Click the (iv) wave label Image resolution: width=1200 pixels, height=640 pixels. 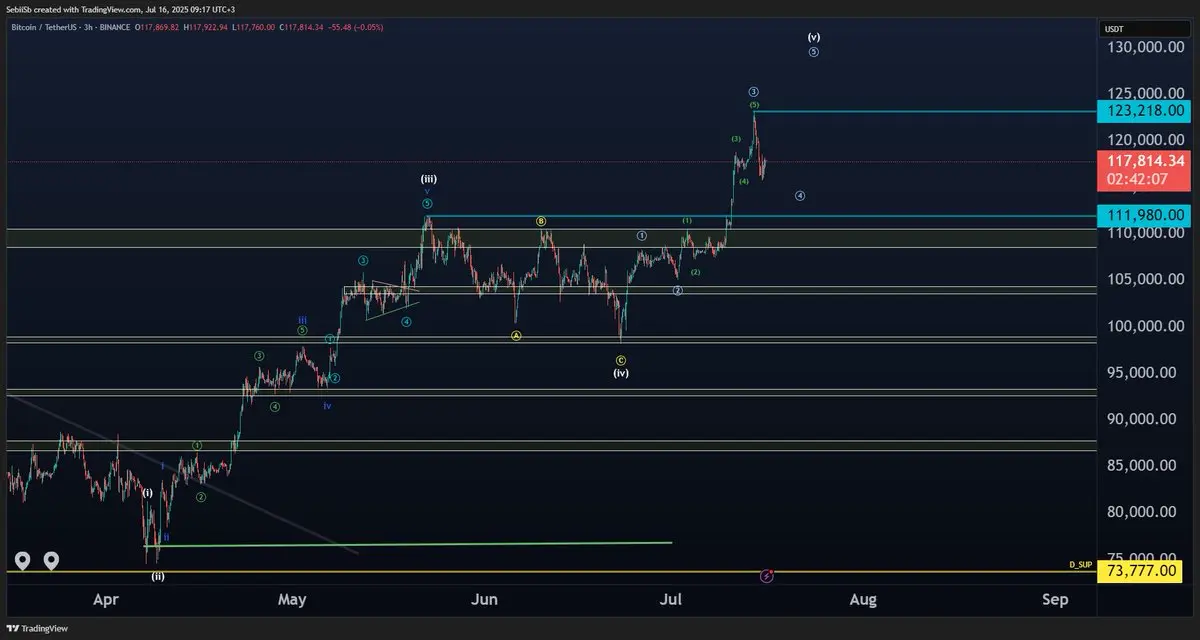(621, 372)
